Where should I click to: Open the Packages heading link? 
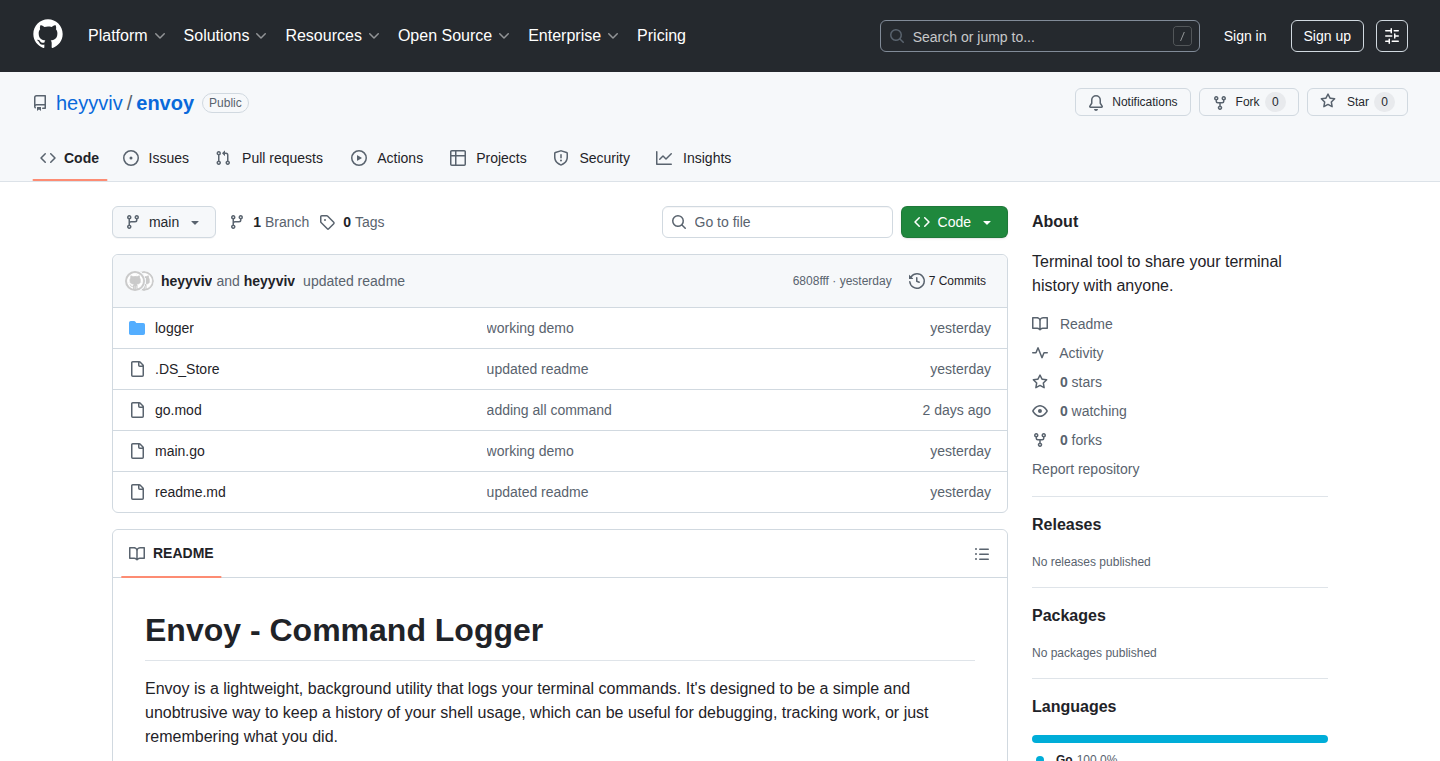1069,616
